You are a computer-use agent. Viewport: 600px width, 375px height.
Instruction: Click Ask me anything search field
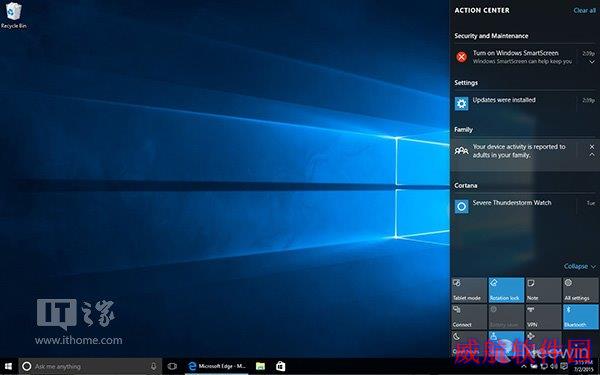click(90, 366)
